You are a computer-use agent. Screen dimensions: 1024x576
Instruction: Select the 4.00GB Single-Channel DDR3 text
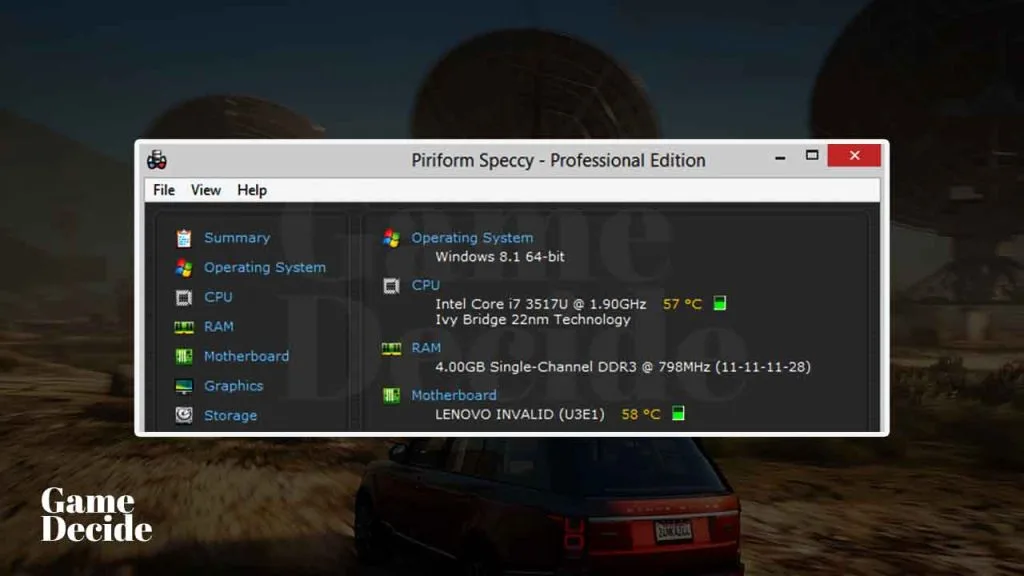pos(623,367)
